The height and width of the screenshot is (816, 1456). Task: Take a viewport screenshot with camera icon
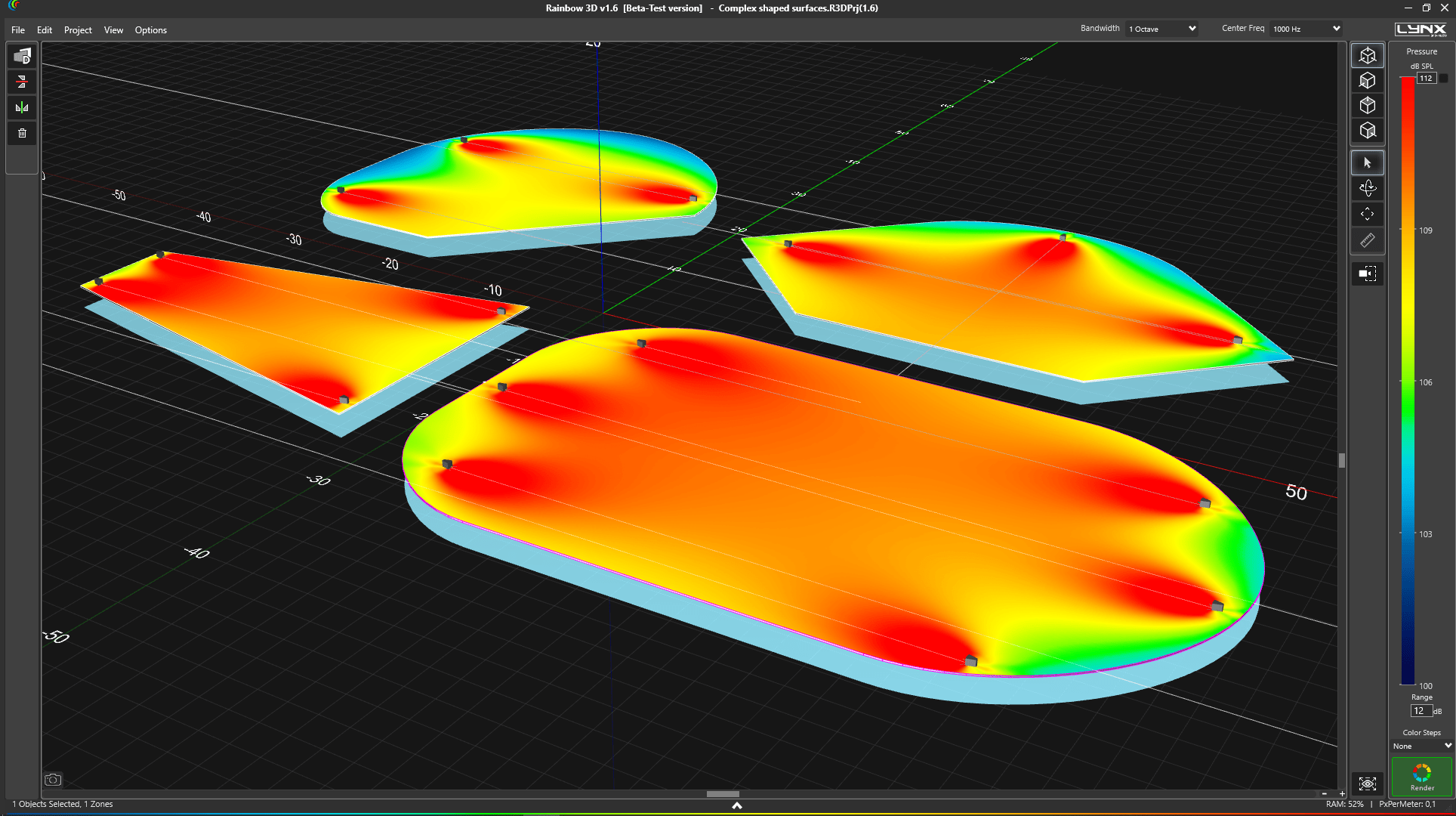pos(53,780)
